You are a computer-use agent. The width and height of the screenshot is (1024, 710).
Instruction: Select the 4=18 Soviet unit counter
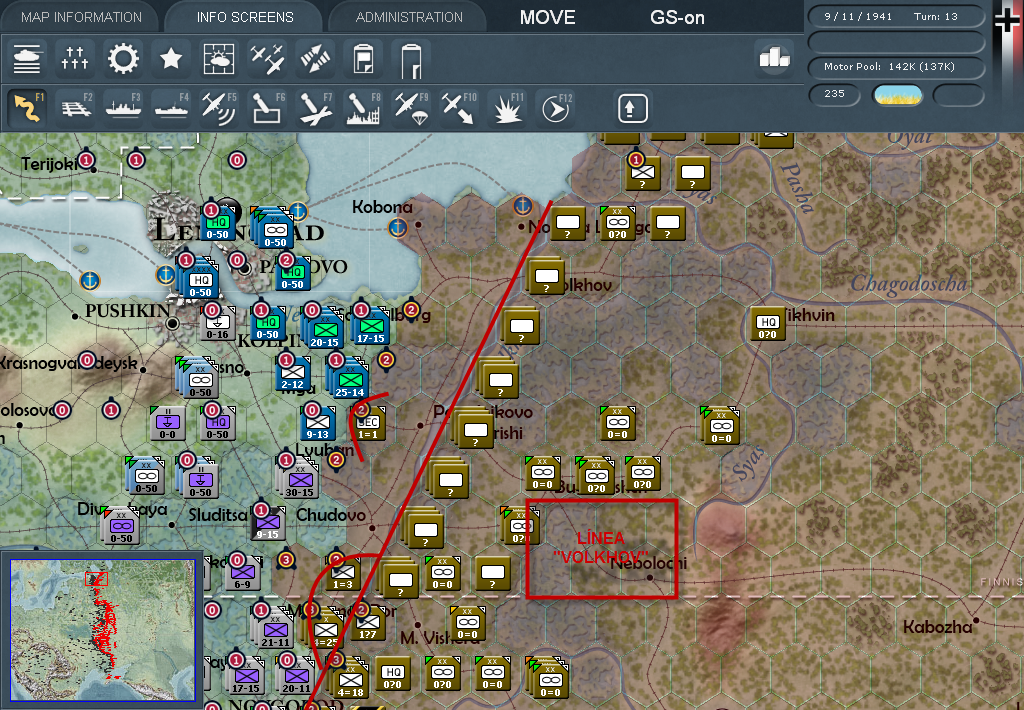point(350,679)
